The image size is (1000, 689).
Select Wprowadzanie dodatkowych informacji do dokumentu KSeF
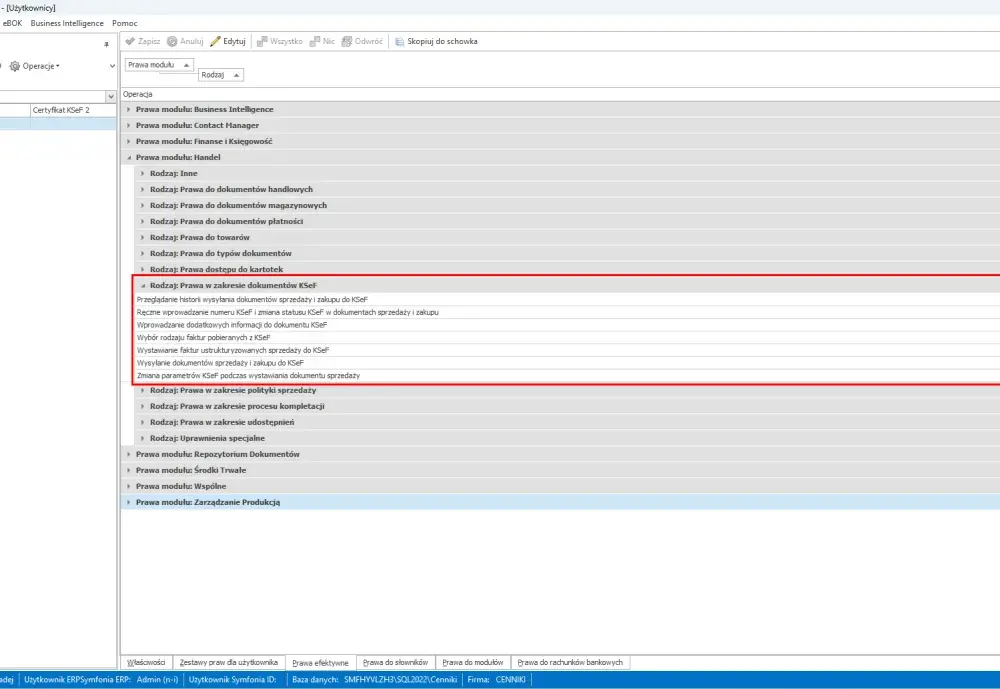(x=568, y=325)
